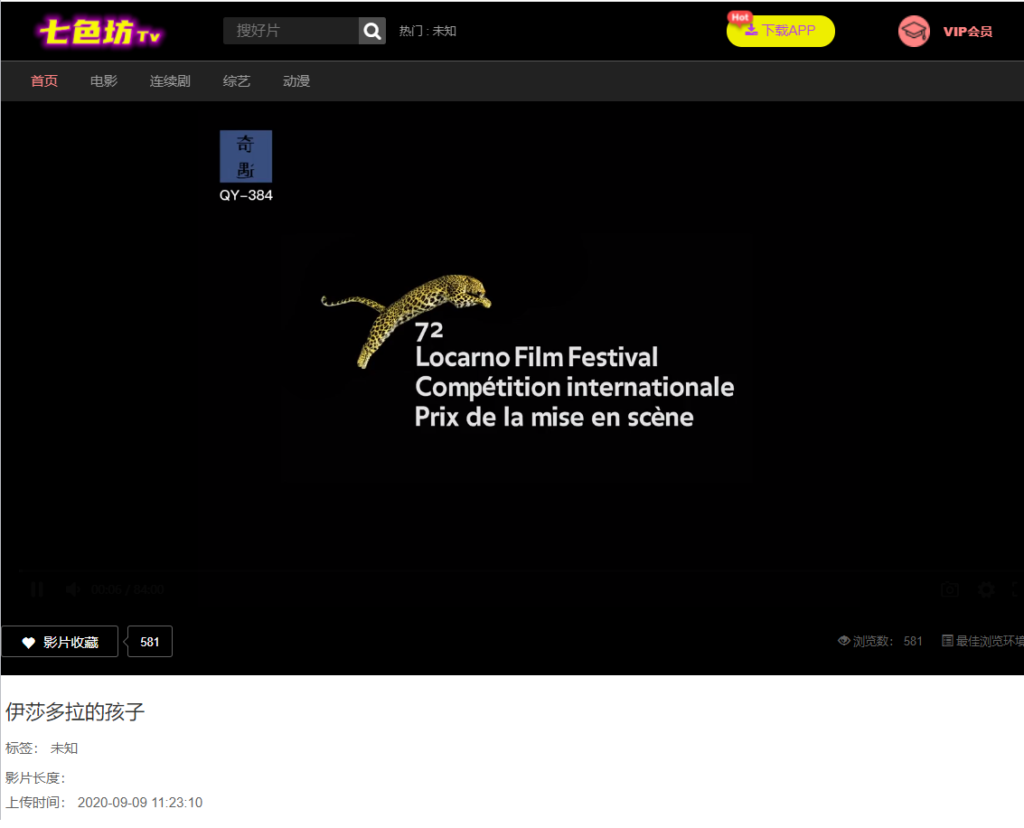Open the hot search term 未知
Viewport: 1024px width, 828px height.
(x=444, y=31)
